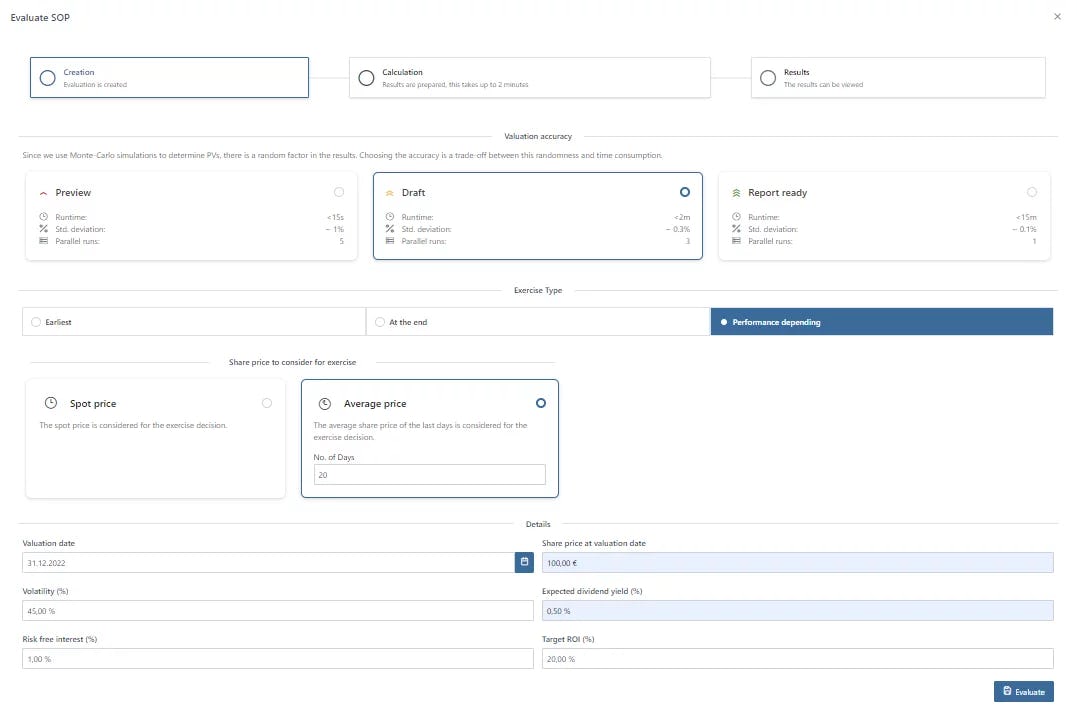
Task: Click the Average price clock icon
Action: tap(324, 404)
